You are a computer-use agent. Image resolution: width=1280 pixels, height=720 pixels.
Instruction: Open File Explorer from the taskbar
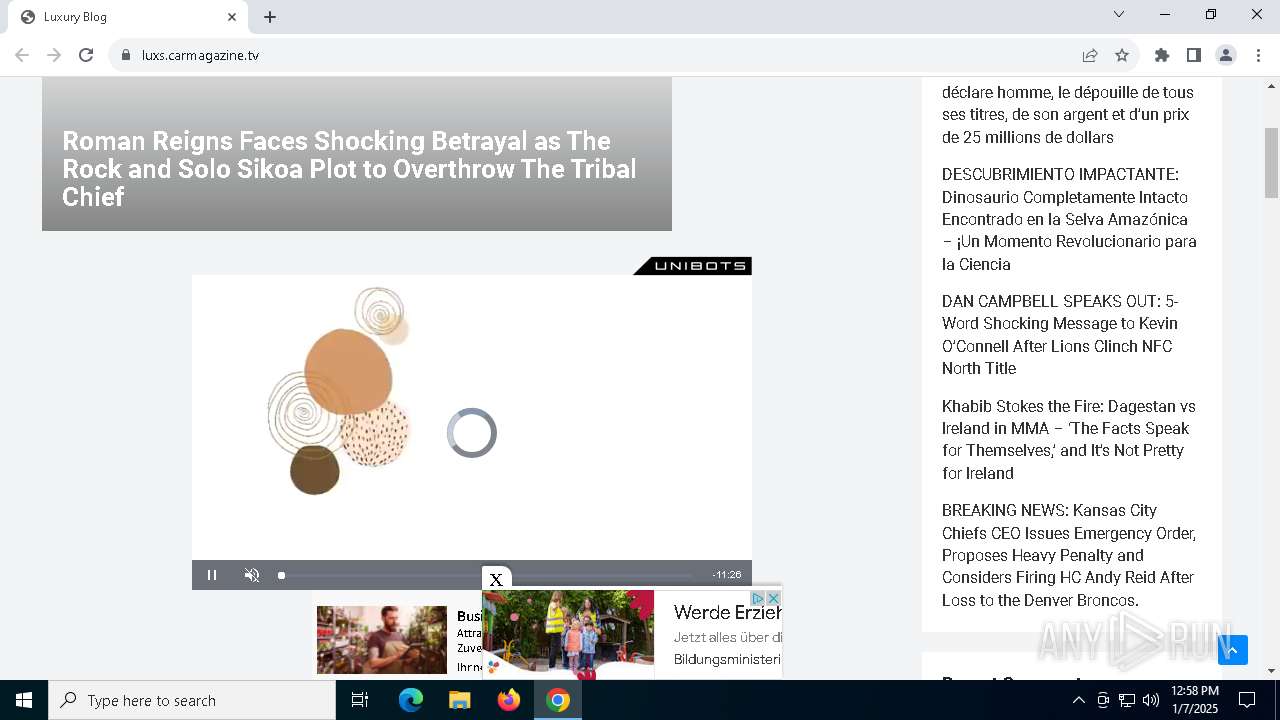pyautogui.click(x=459, y=700)
